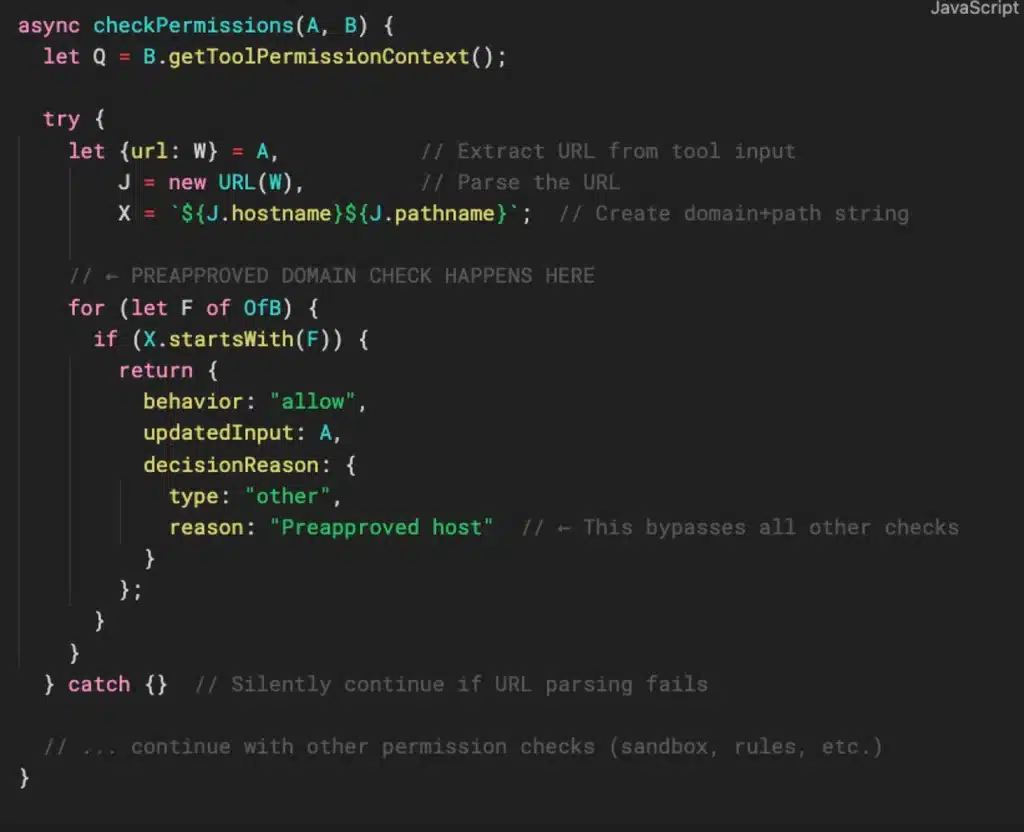Click the 'continue with other permission checks' comment

[463, 746]
